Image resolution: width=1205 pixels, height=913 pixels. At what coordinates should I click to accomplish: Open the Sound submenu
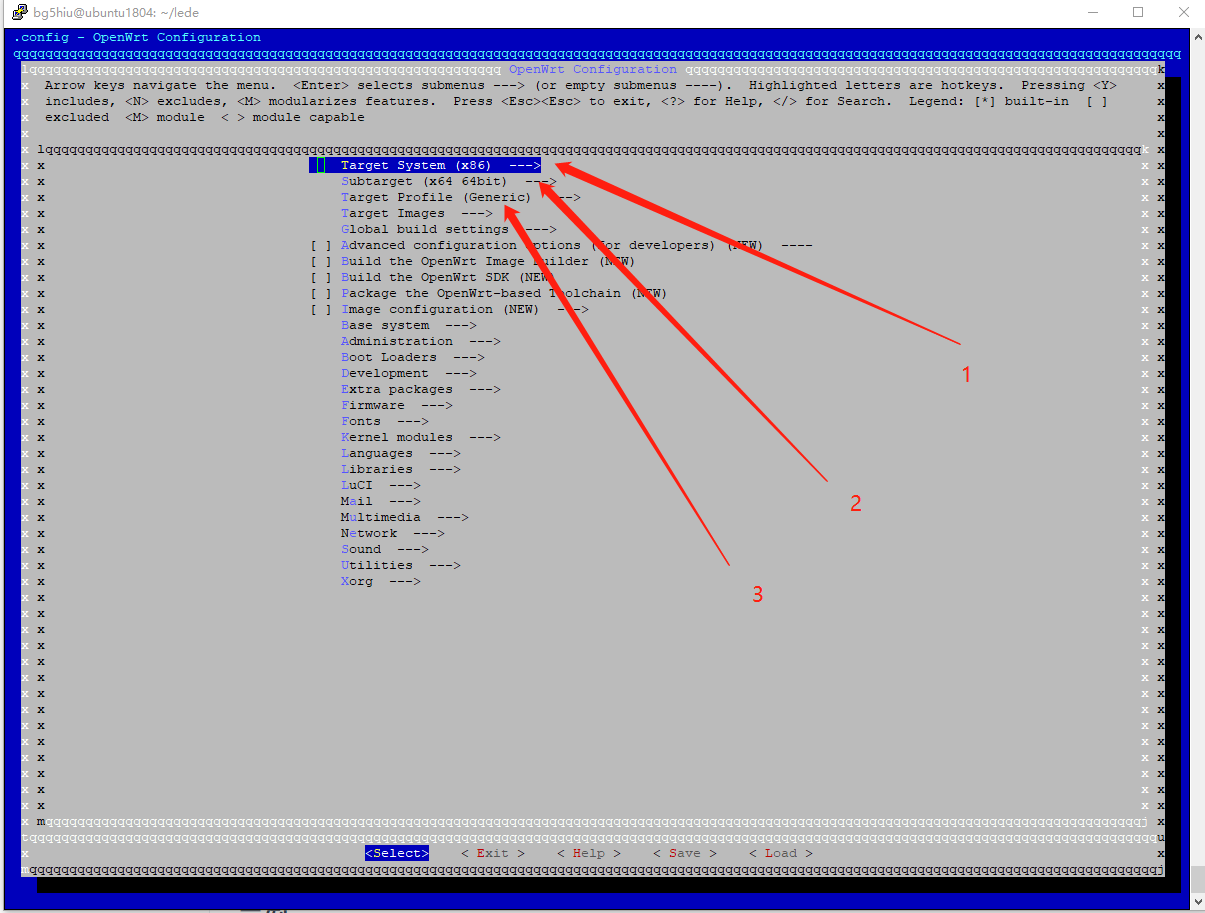click(385, 550)
